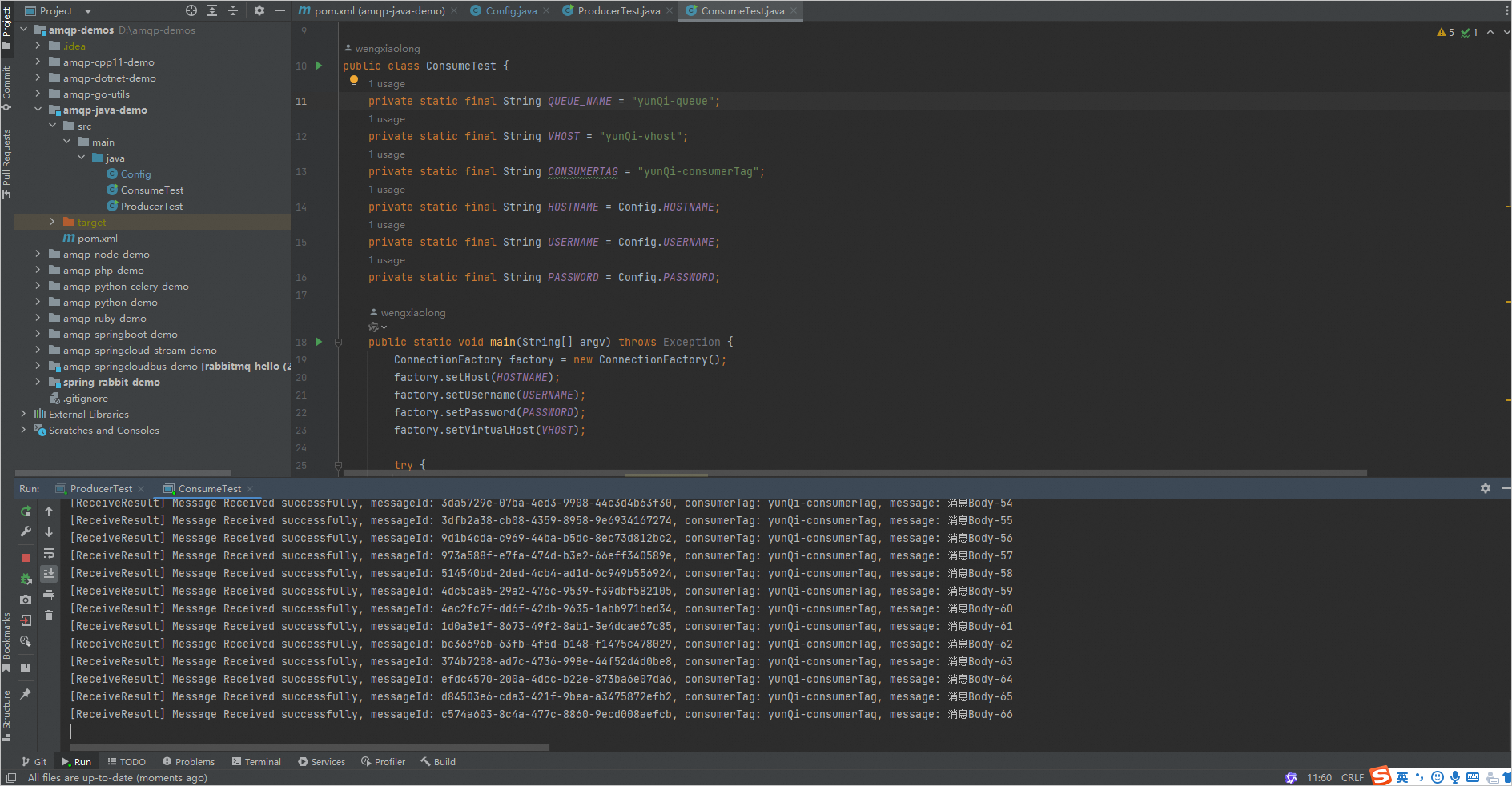Screen dimensions: 1512x786
Task: Toggle pin tab in the Run panel
Action: (x=26, y=694)
